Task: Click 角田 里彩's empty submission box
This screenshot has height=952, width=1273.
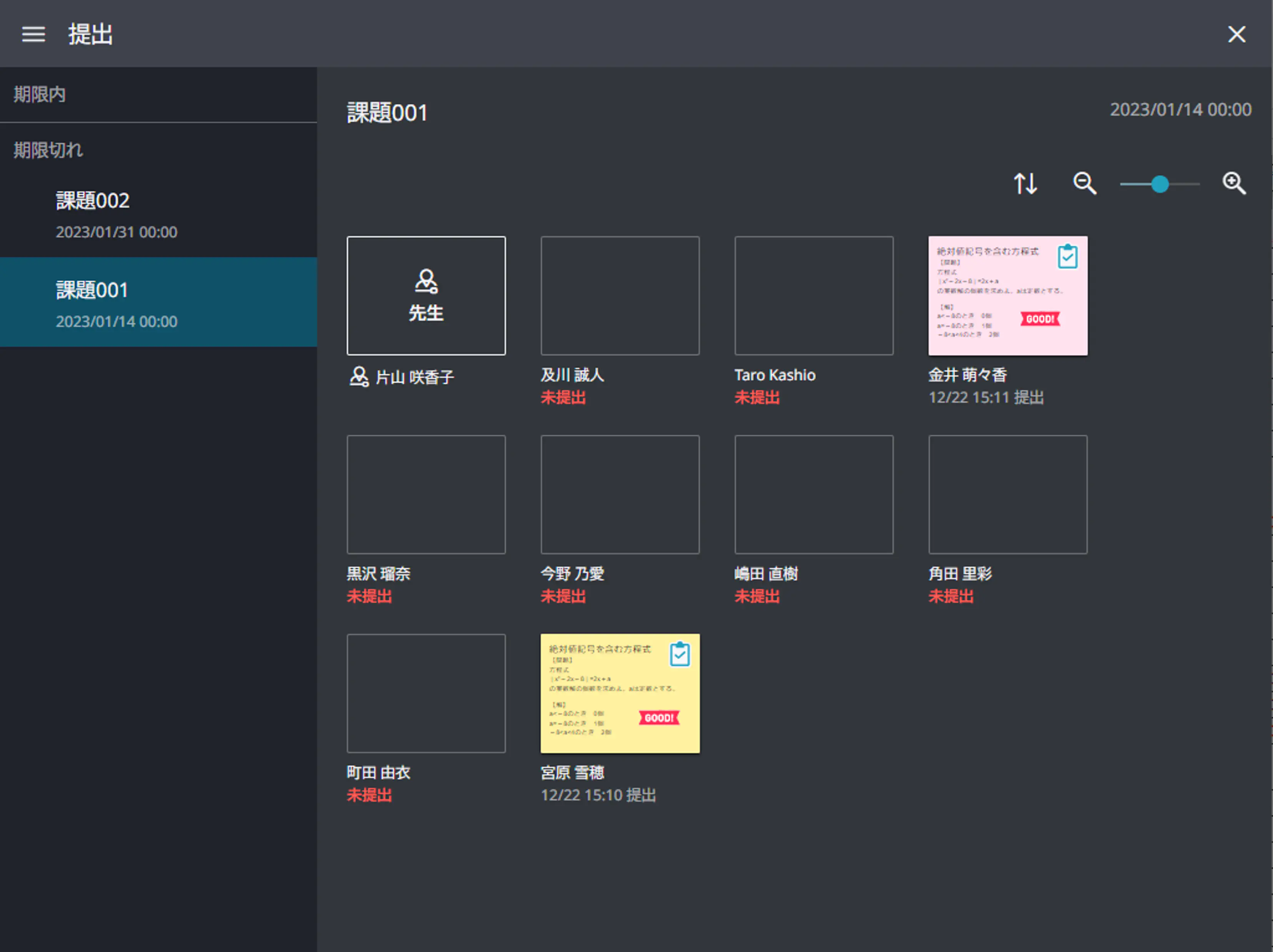Action: coord(1007,494)
